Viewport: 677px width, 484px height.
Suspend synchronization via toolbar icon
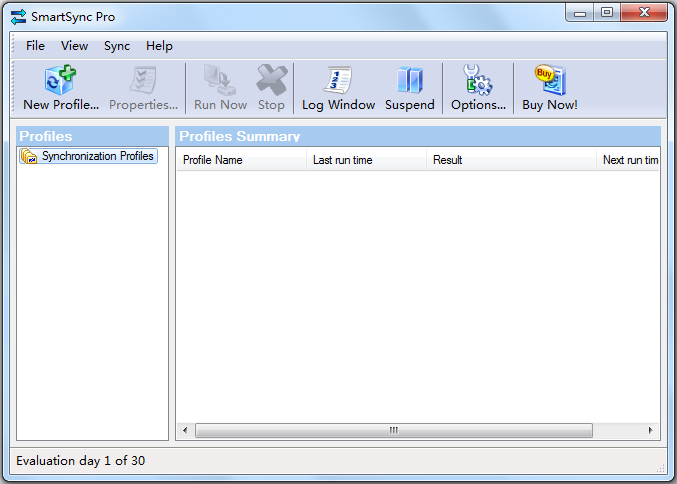(409, 87)
